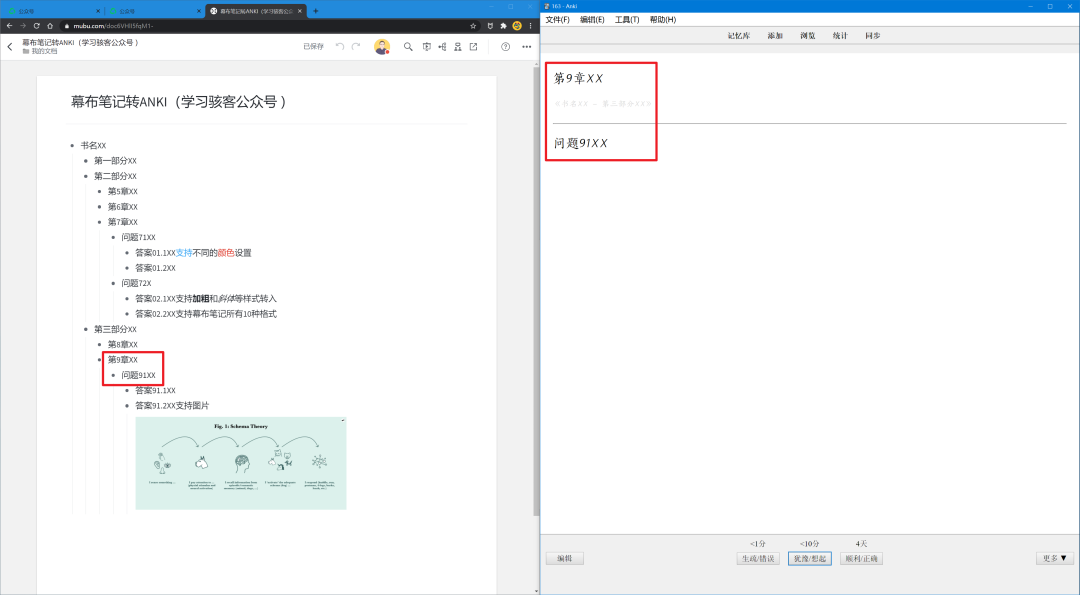Click the redo arrow in Mubu toolbar
The image size is (1080, 595).
tap(356, 47)
